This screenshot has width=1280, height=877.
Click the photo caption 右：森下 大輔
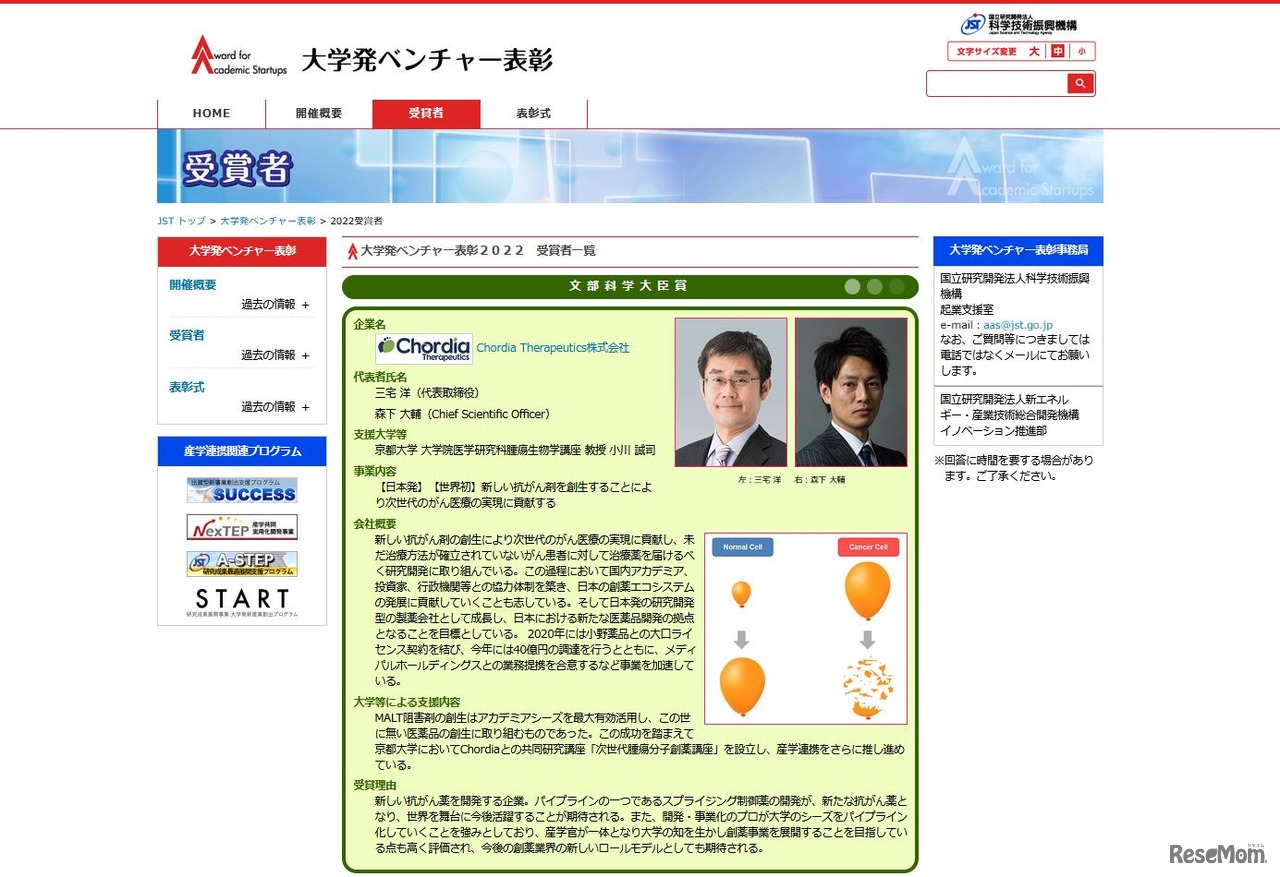[x=820, y=480]
